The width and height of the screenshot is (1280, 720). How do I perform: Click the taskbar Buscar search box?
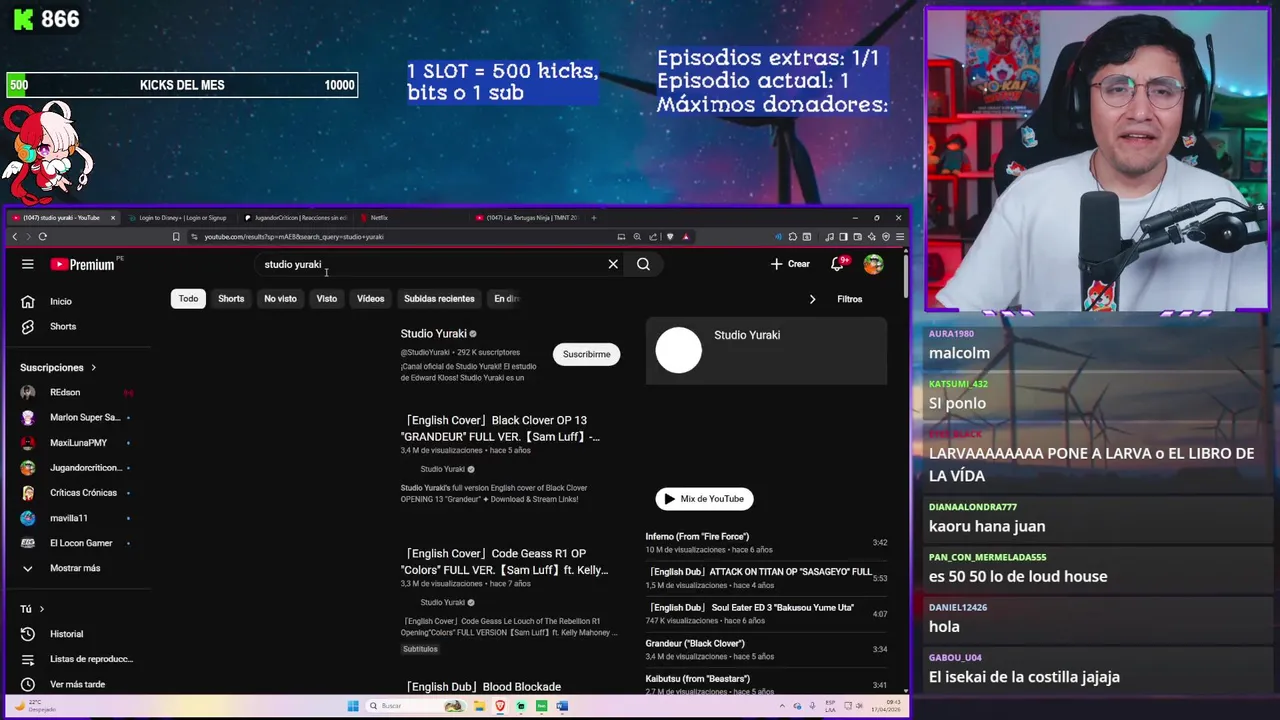[x=414, y=706]
